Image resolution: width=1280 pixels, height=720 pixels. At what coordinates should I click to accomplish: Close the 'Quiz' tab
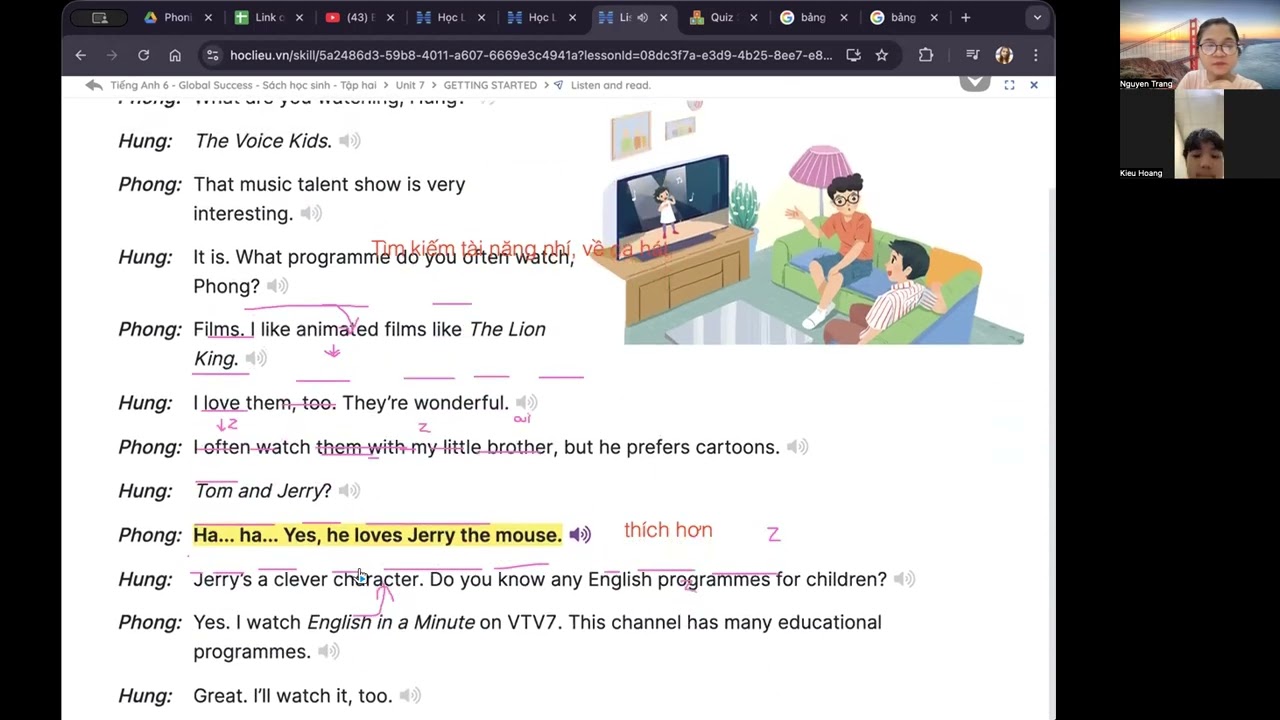coord(753,17)
